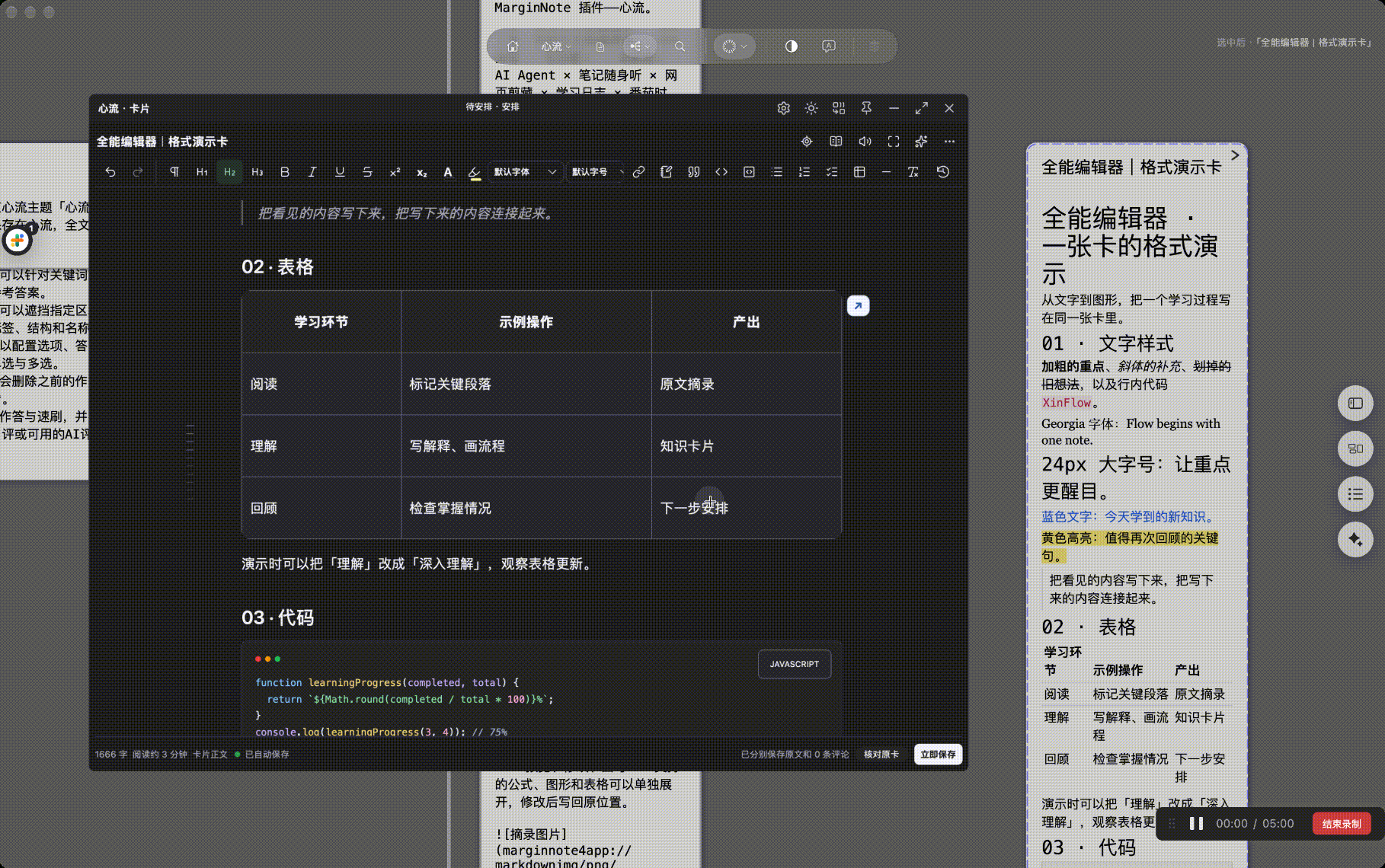Image resolution: width=1385 pixels, height=868 pixels.
Task: Toggle strikethrough formatting
Action: coord(367,172)
